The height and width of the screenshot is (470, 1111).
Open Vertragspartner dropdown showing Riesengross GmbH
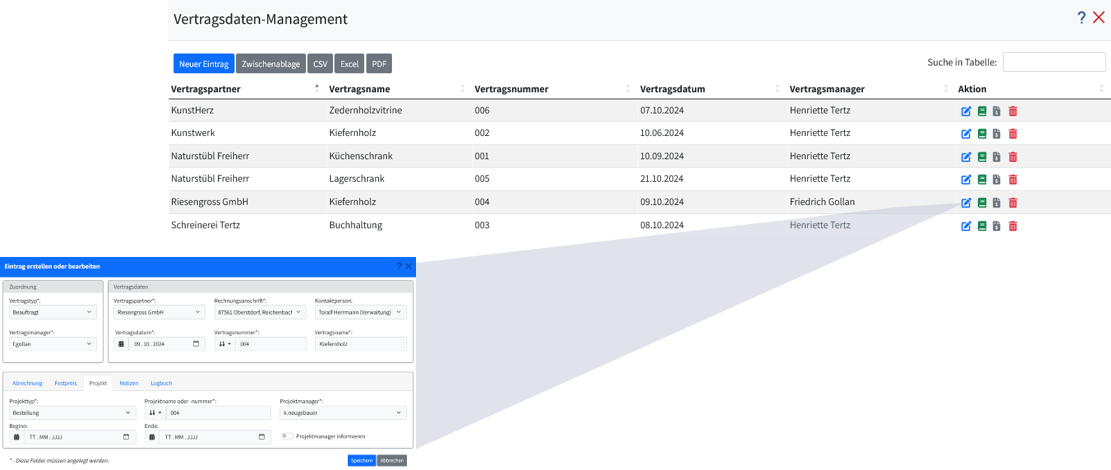click(159, 312)
